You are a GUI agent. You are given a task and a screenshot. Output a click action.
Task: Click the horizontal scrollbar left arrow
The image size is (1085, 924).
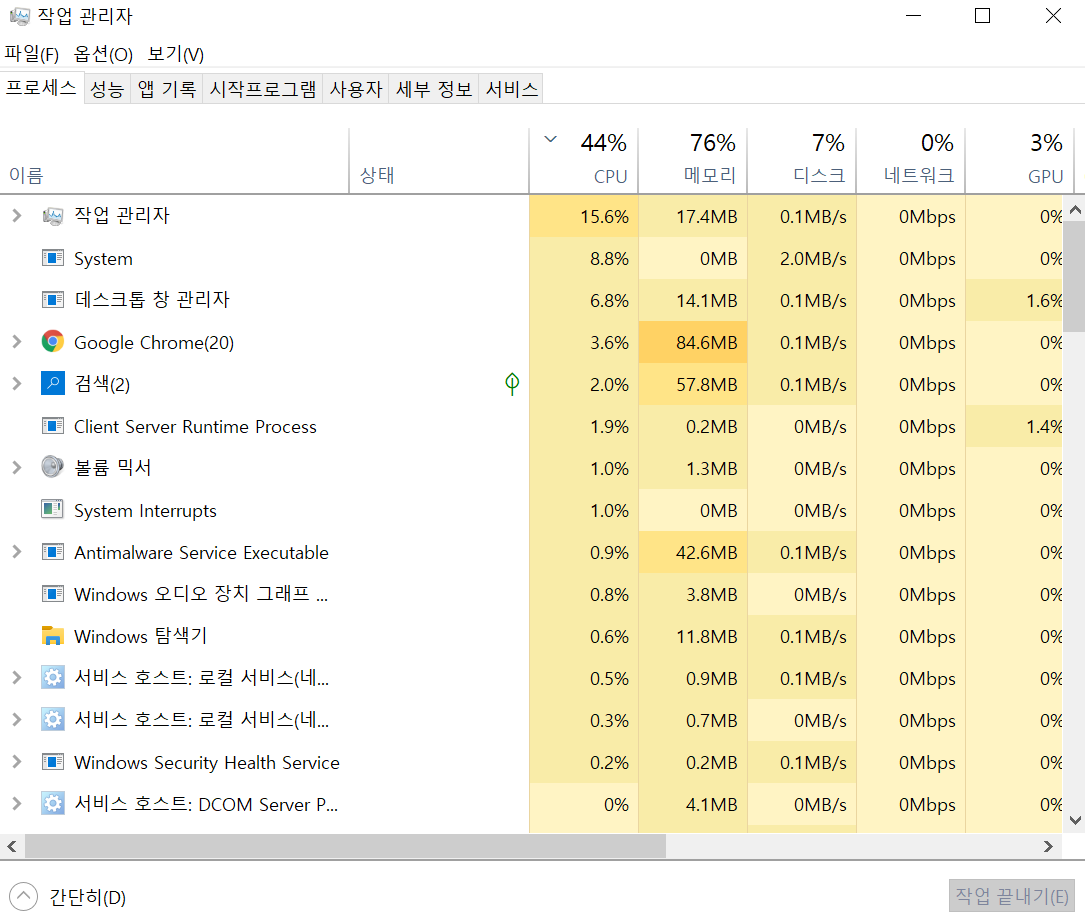(x=12, y=846)
